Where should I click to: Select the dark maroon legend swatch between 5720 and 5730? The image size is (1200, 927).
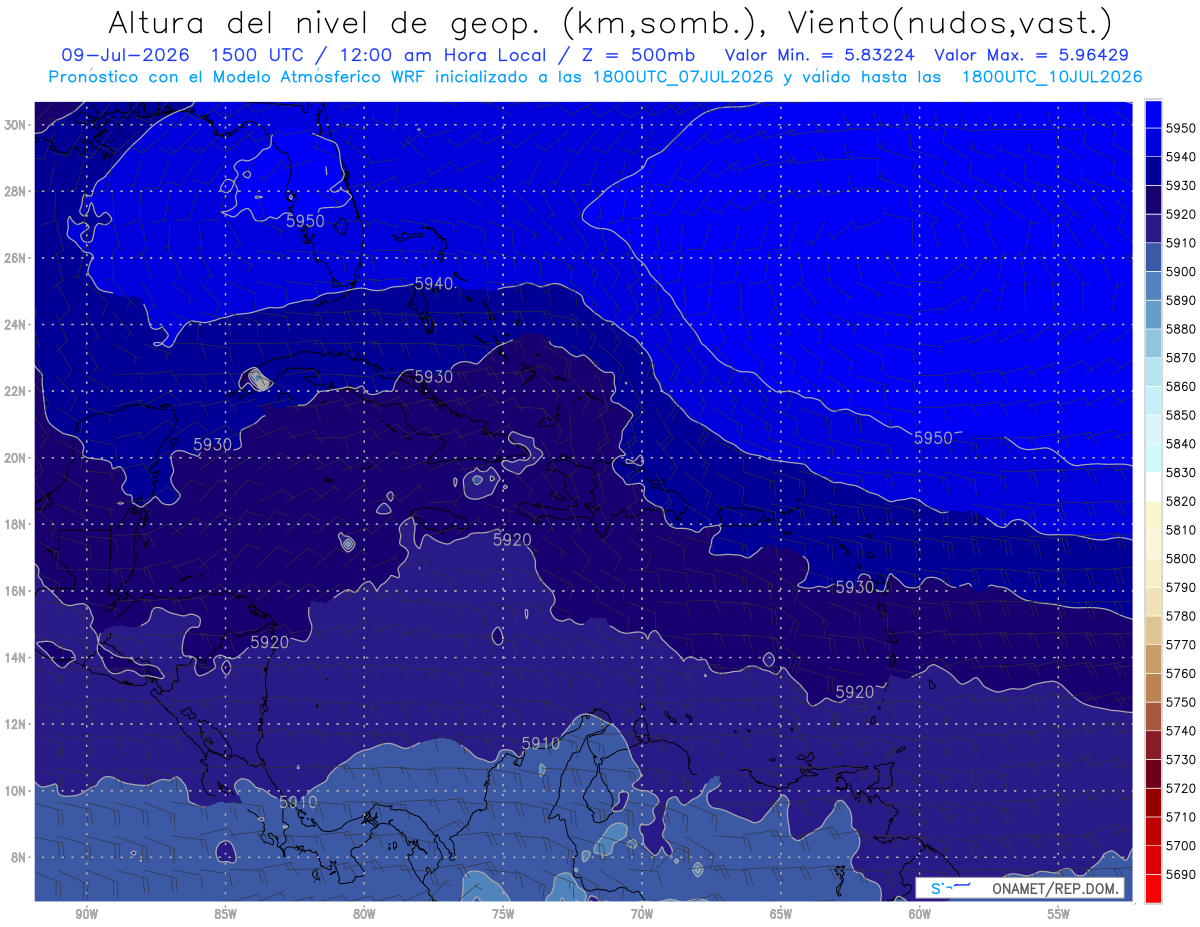1153,773
